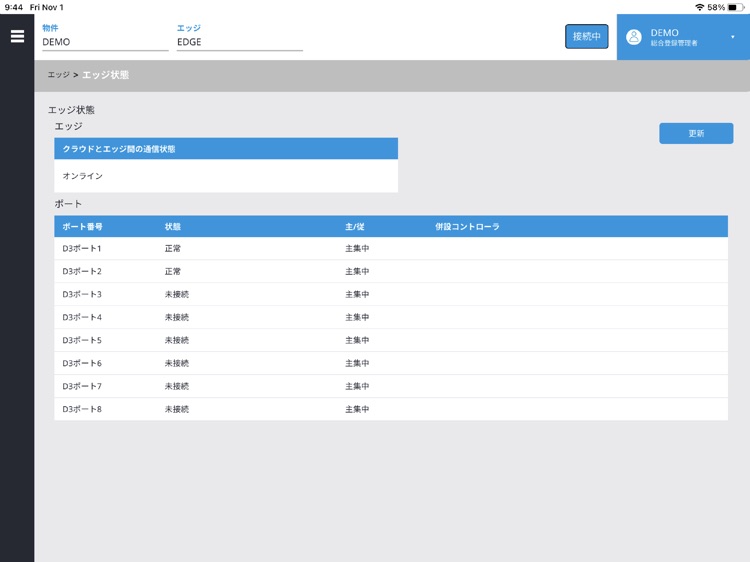Select the D3ポート6 row label
Viewport: 750px width, 562px height.
tap(82, 364)
